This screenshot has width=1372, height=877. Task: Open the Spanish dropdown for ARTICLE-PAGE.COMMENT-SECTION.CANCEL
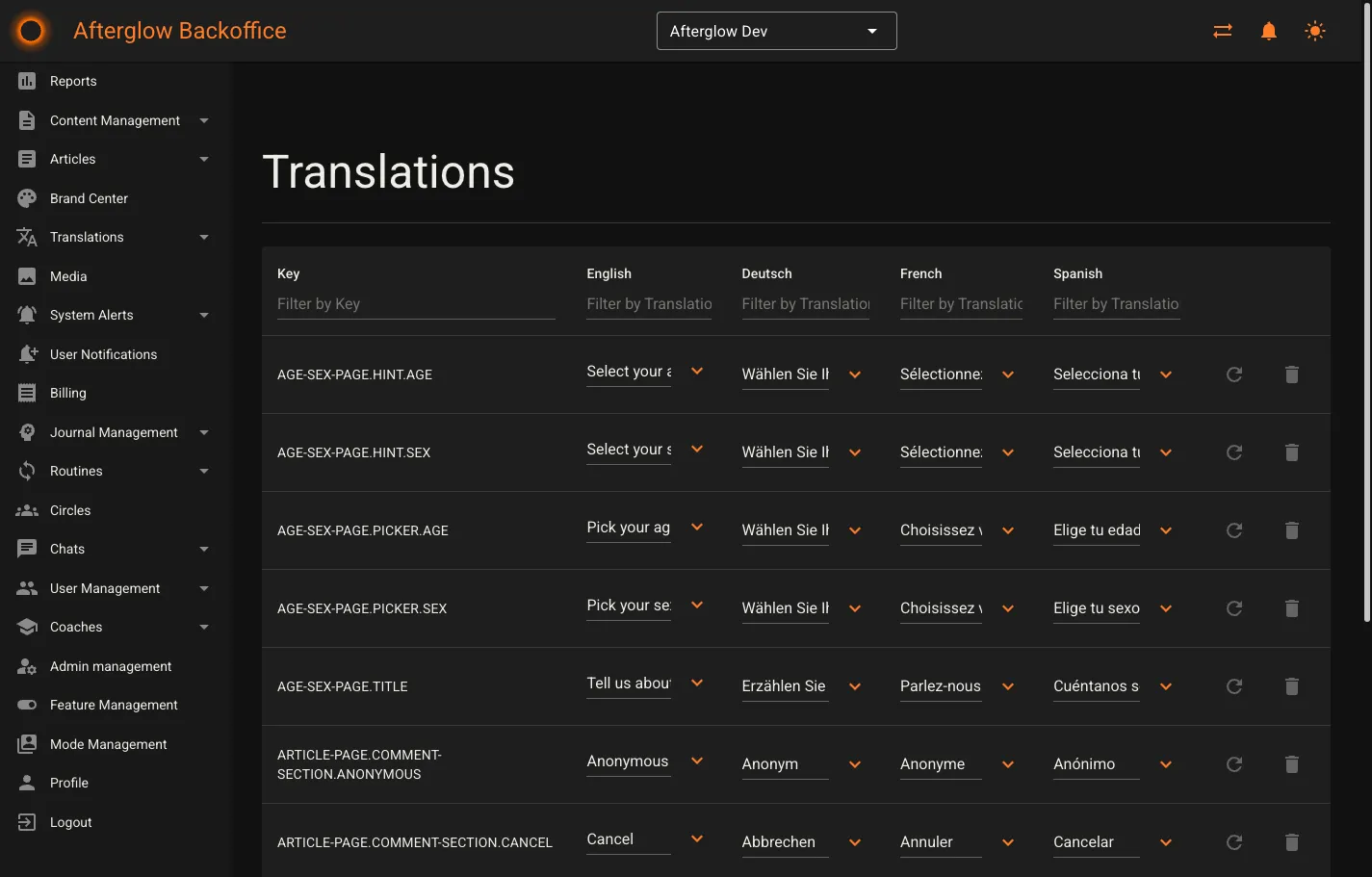pyautogui.click(x=1165, y=841)
